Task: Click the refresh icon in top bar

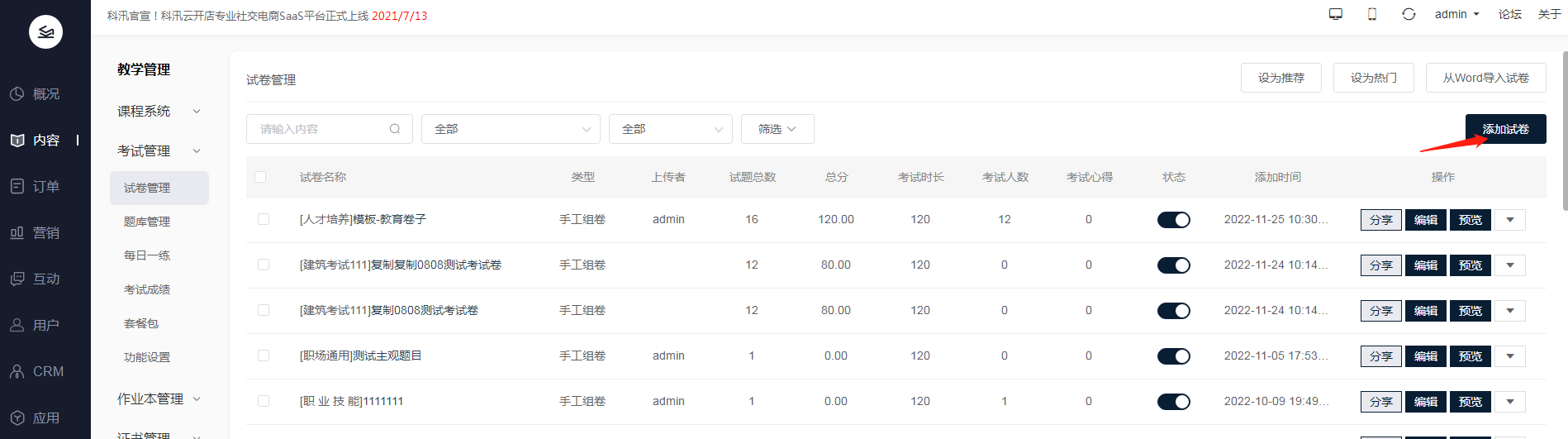Action: (1409, 14)
